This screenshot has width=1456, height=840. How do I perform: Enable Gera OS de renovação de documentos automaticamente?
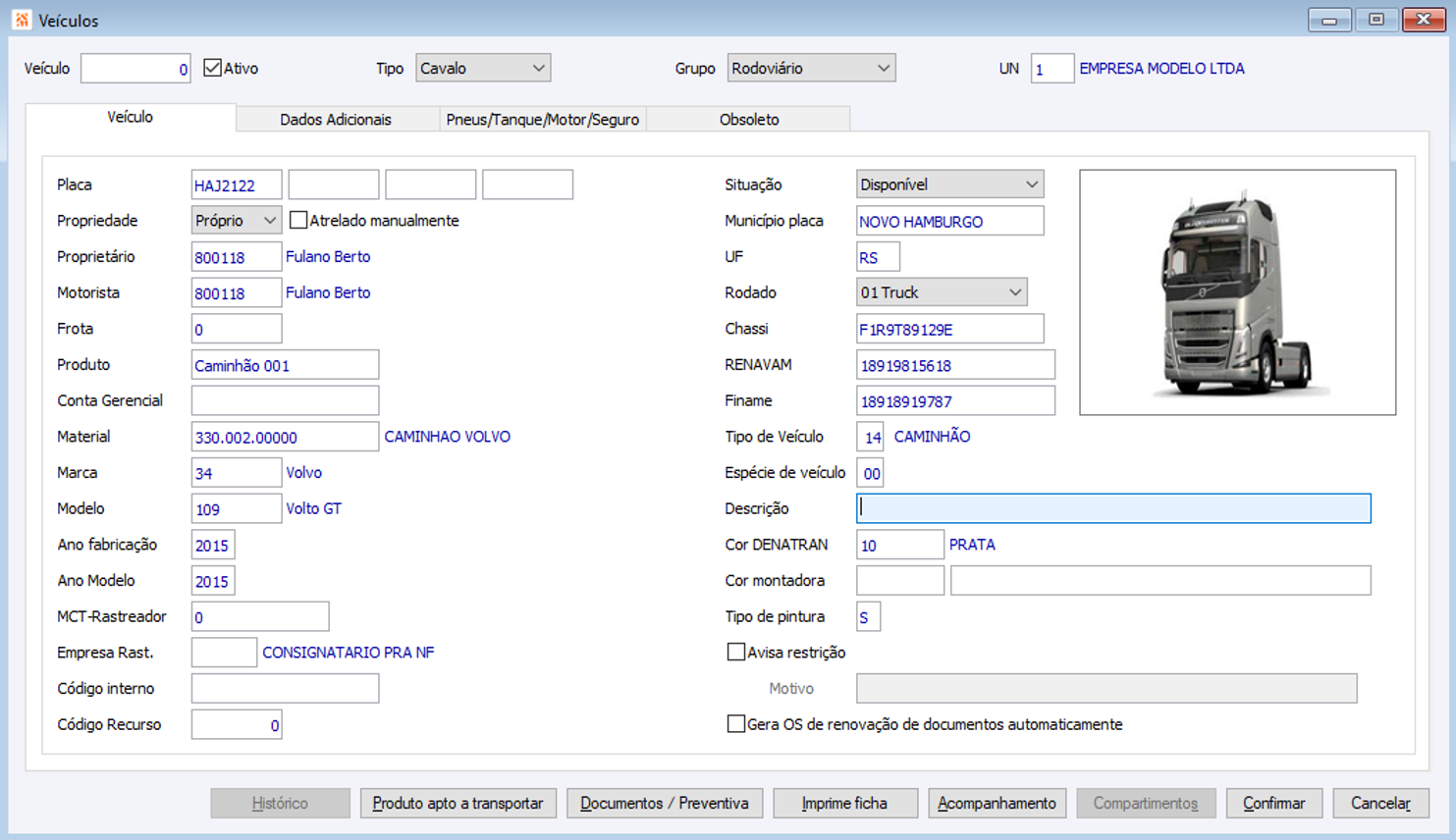735,724
